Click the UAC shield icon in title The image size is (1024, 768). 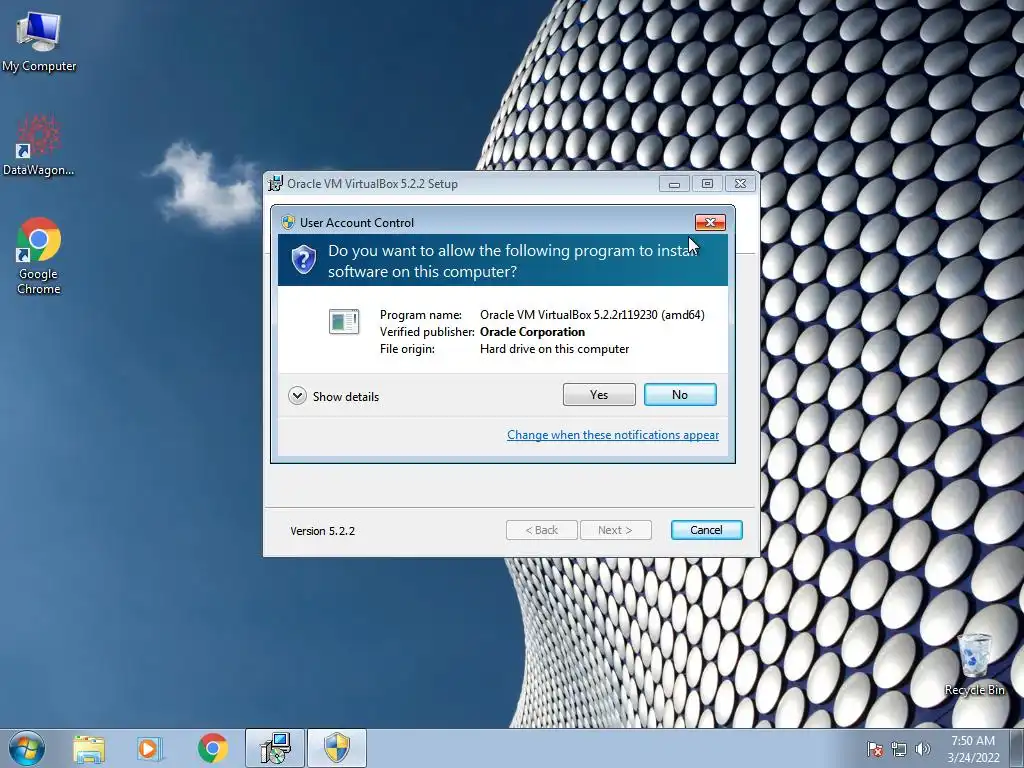(287, 222)
